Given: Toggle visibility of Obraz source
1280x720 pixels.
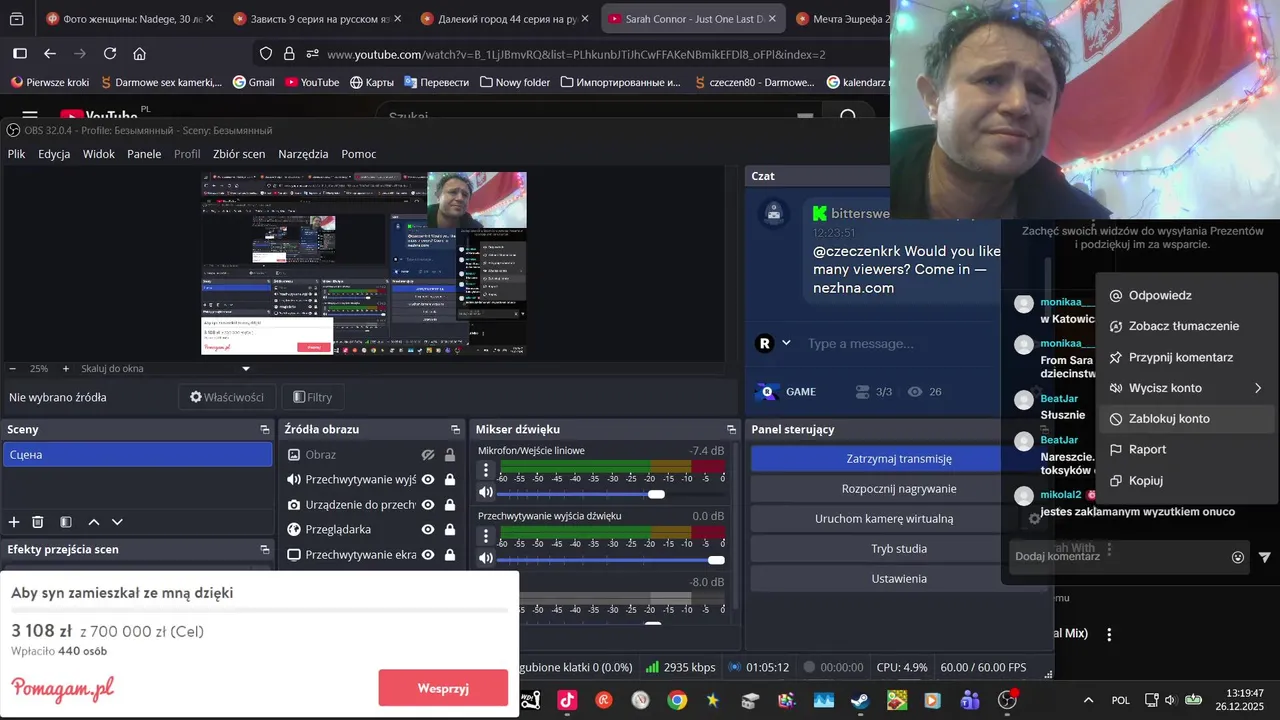Looking at the screenshot, I should [428, 454].
